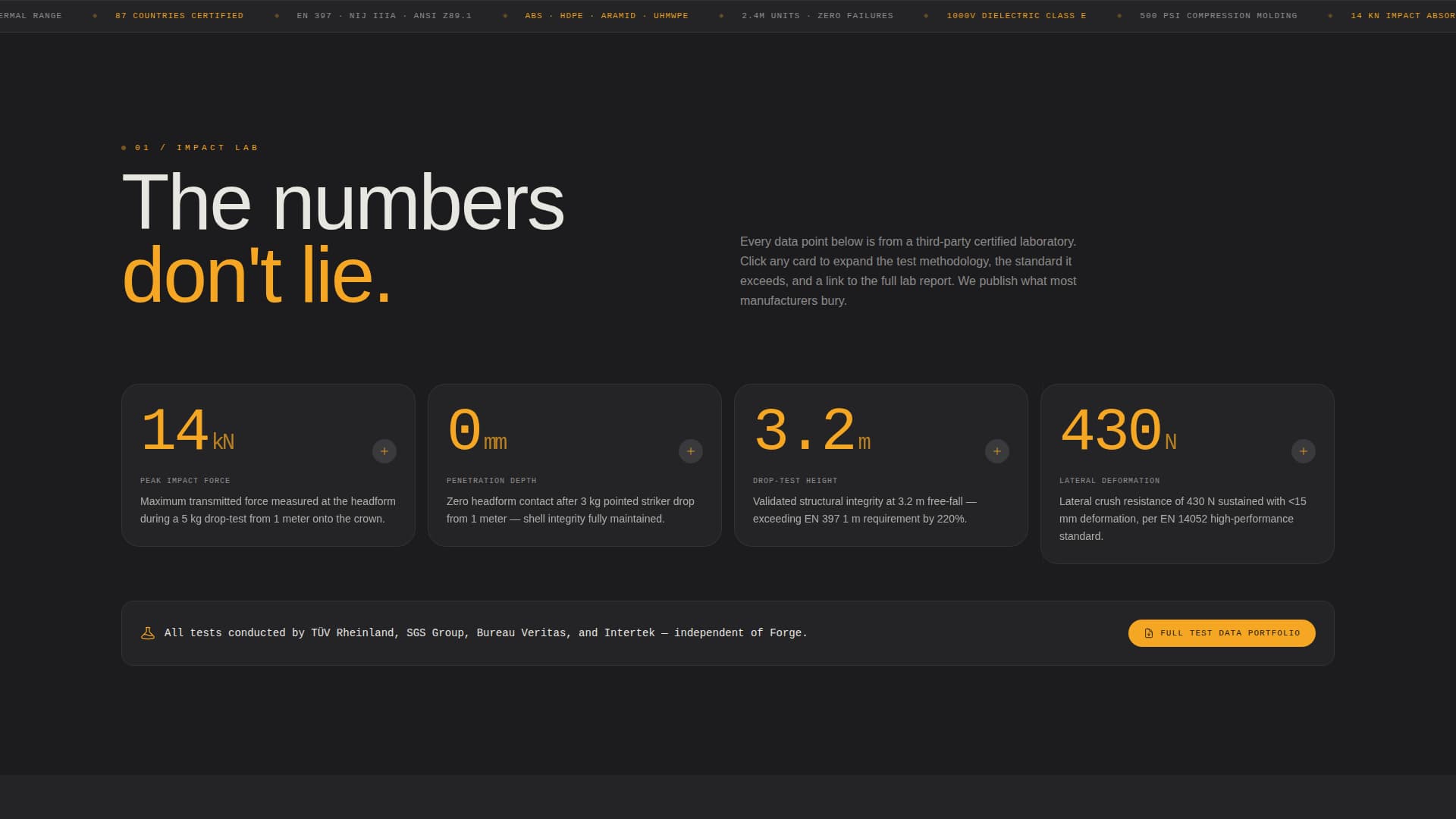The image size is (1456, 819).
Task: Expand the PEAK IMPACT FORCE card with its plus button
Action: 384,451
